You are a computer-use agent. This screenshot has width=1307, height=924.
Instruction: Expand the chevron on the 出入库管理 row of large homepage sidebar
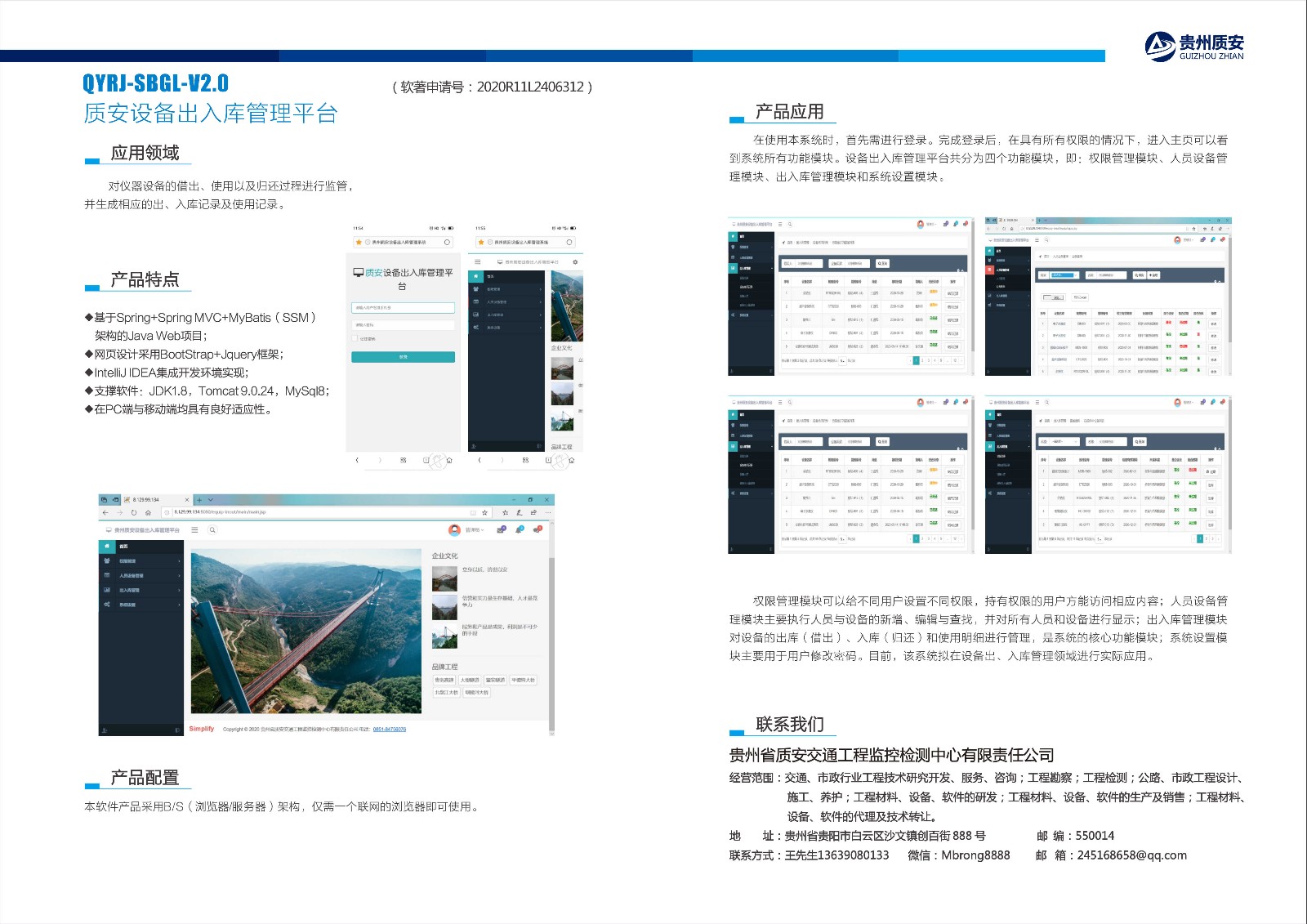[179, 590]
